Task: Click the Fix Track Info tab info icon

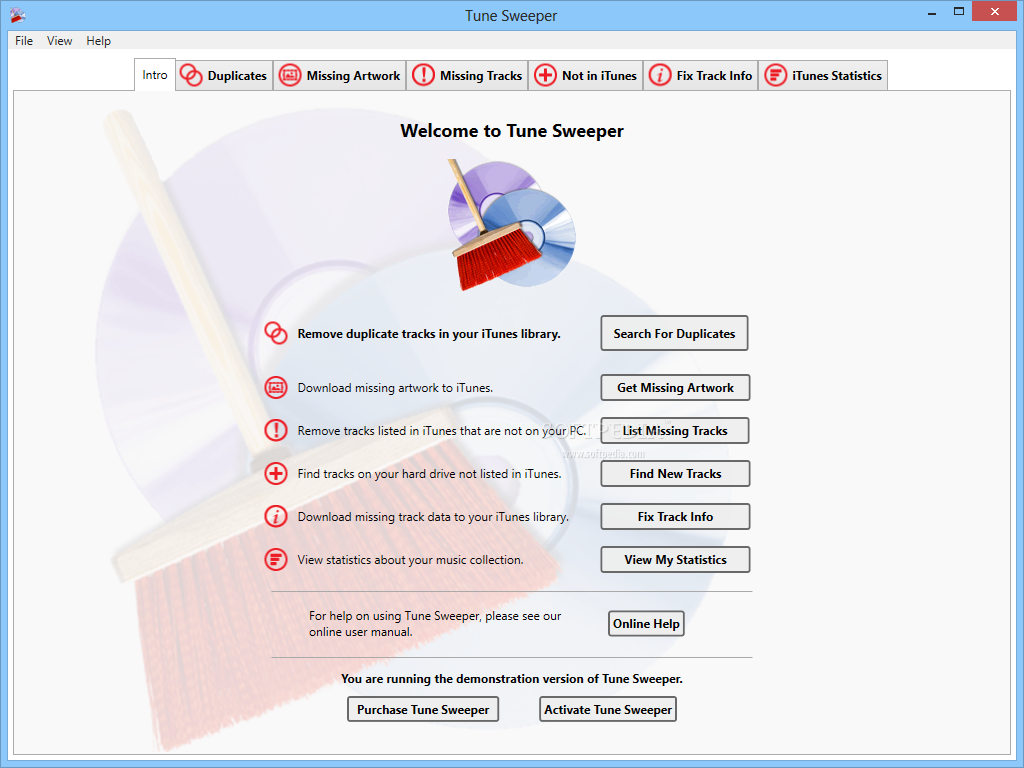Action: pyautogui.click(x=660, y=75)
